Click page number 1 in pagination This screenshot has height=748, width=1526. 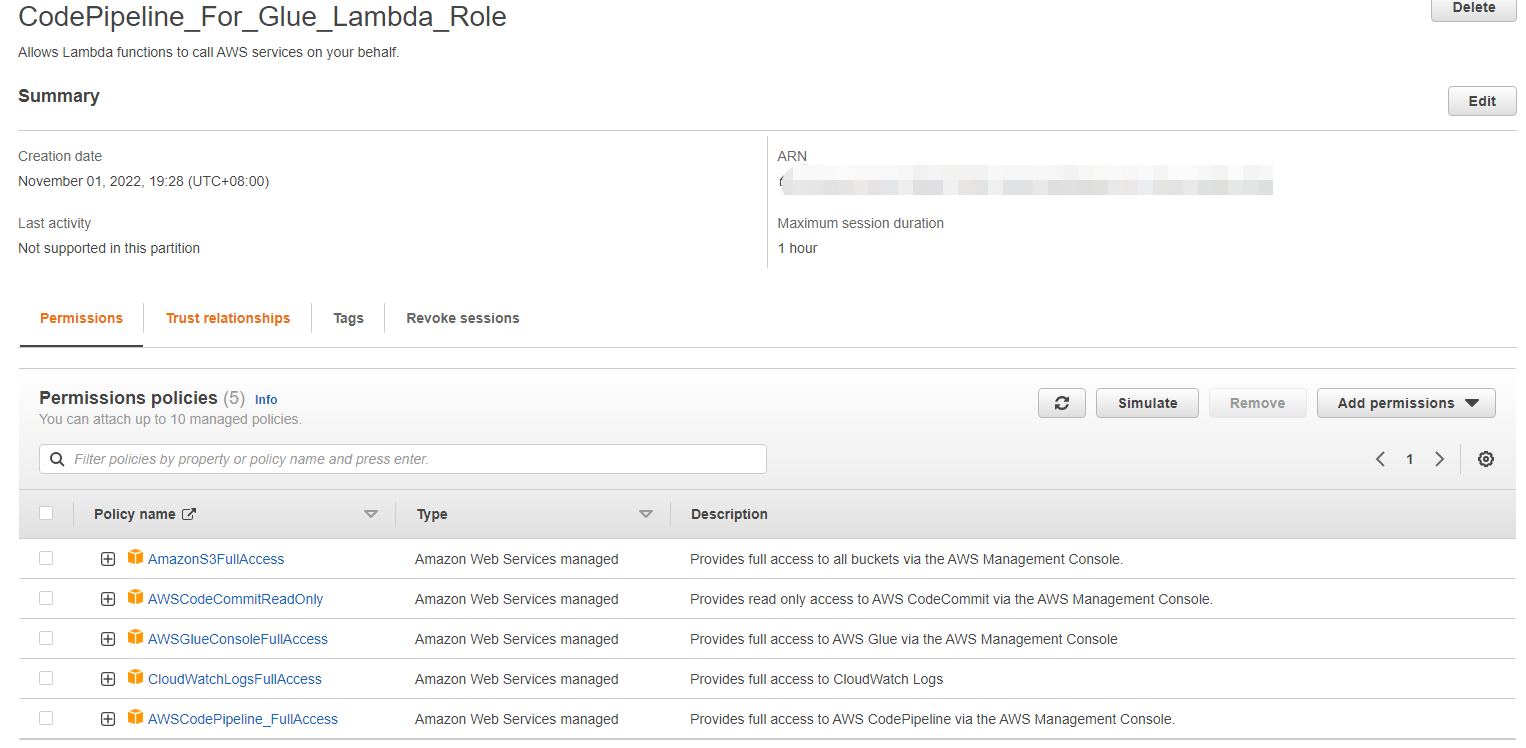(1410, 459)
